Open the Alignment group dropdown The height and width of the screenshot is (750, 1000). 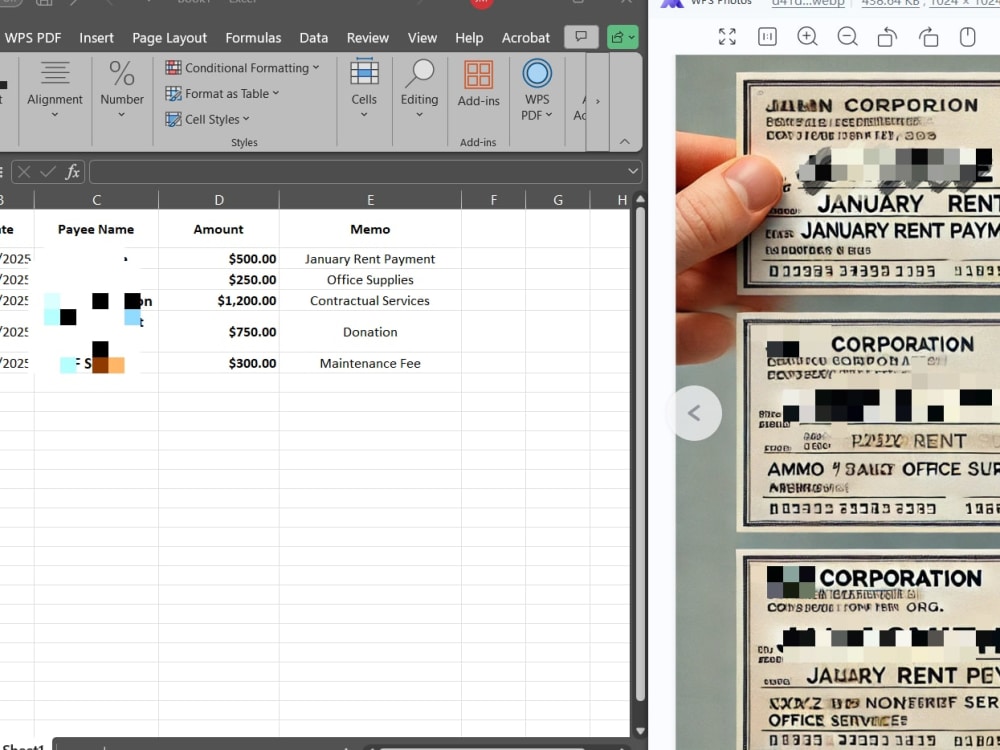[x=55, y=89]
